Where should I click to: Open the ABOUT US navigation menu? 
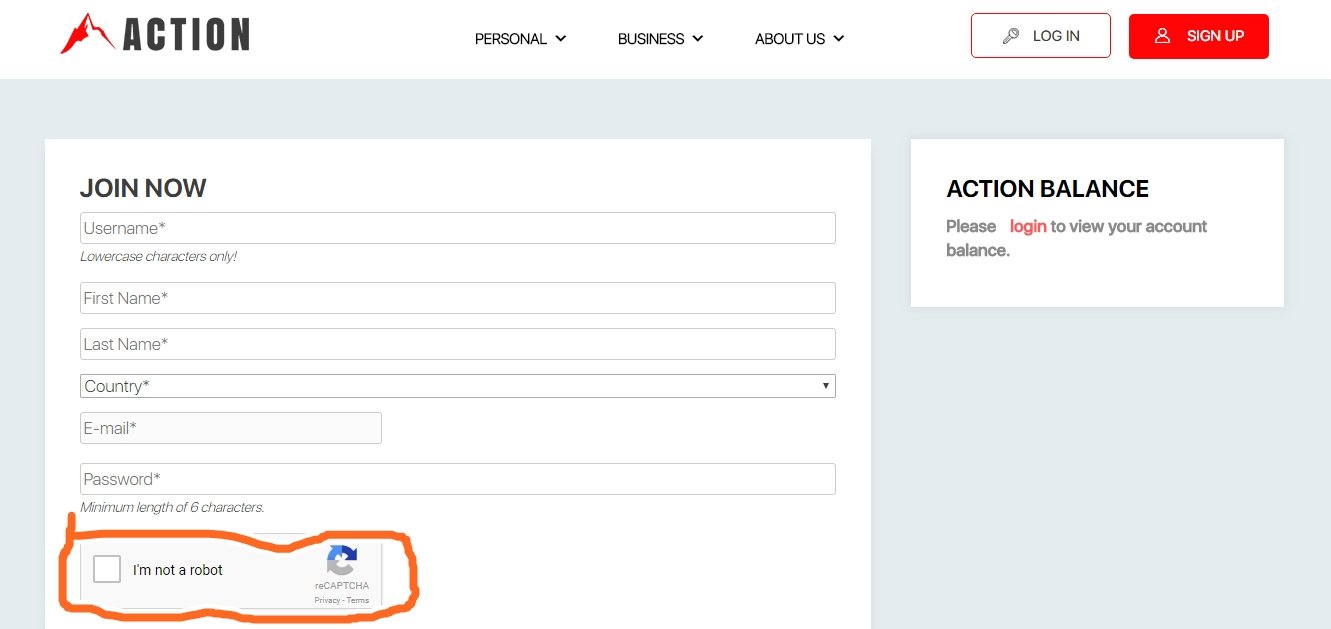pos(799,38)
